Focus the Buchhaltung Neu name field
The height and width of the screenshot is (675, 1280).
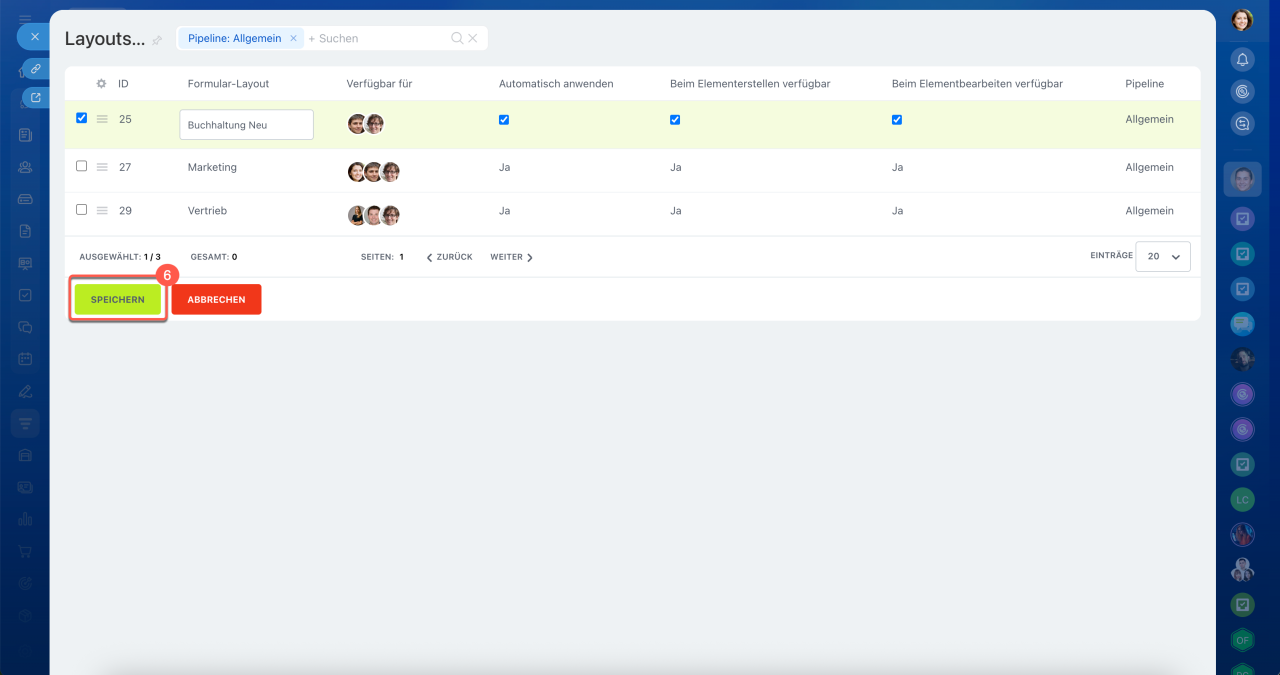click(246, 125)
